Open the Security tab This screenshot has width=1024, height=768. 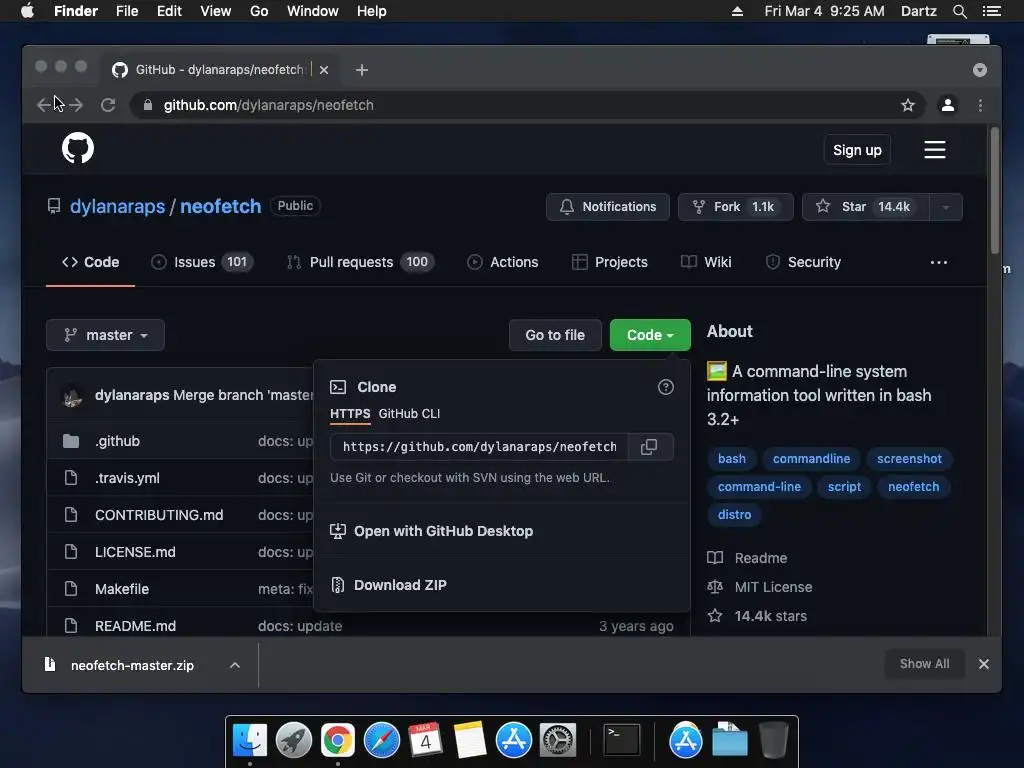803,263
